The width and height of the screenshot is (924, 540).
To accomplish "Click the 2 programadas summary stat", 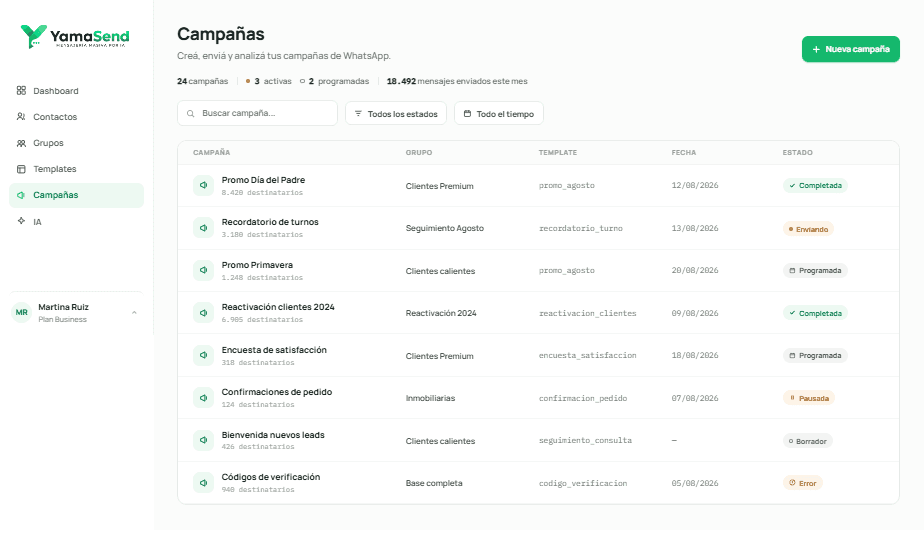I will click(334, 81).
